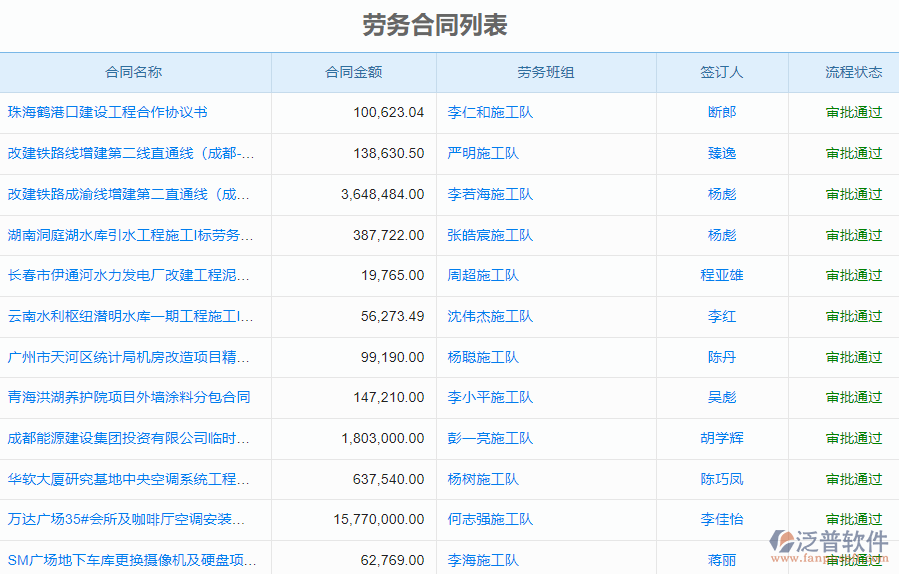This screenshot has width=899, height=574.
Task: Open contract 改建铁路线增建第二线直通线
Action: point(131,154)
